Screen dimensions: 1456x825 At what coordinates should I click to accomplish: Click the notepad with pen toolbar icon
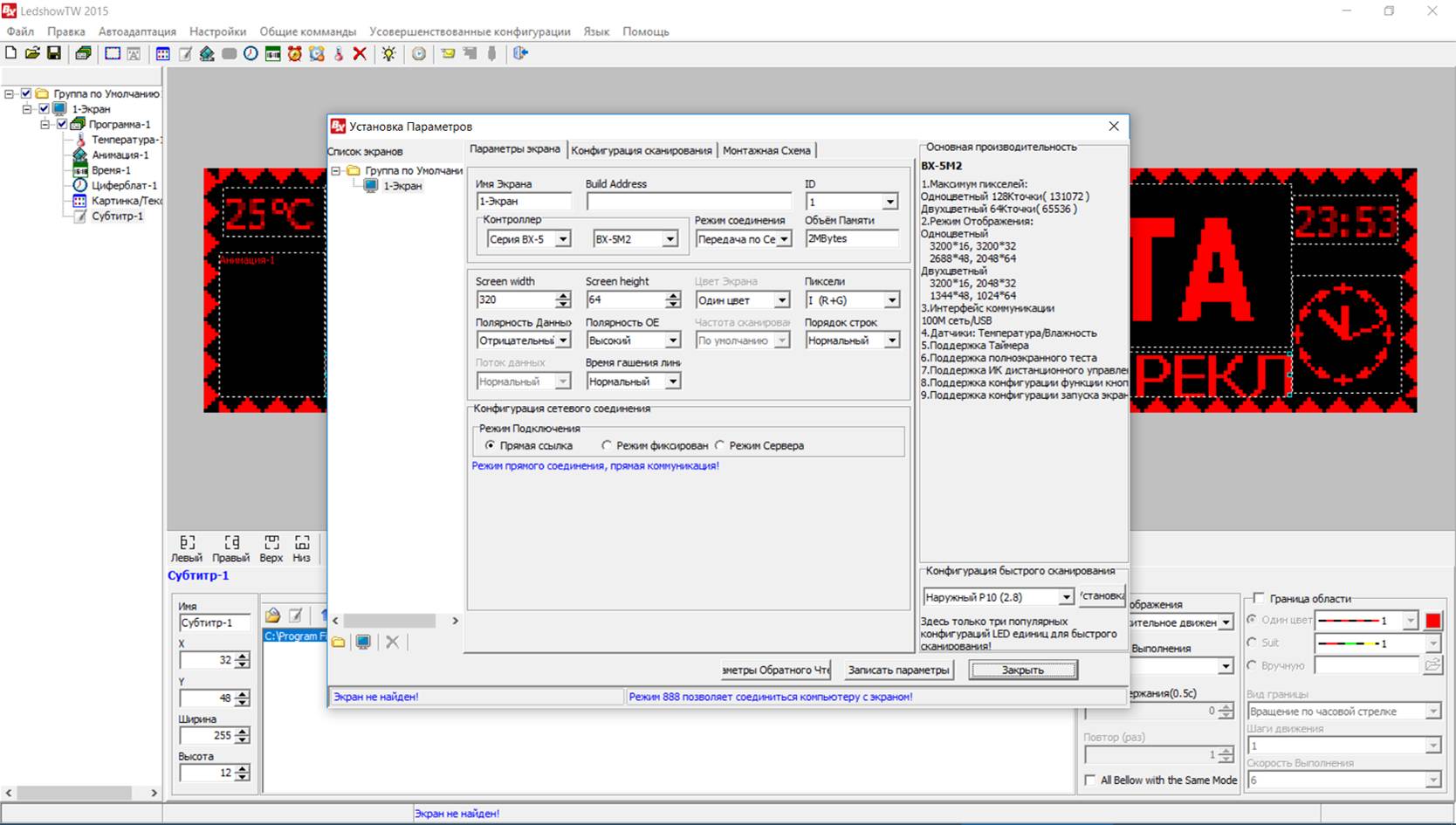point(185,53)
